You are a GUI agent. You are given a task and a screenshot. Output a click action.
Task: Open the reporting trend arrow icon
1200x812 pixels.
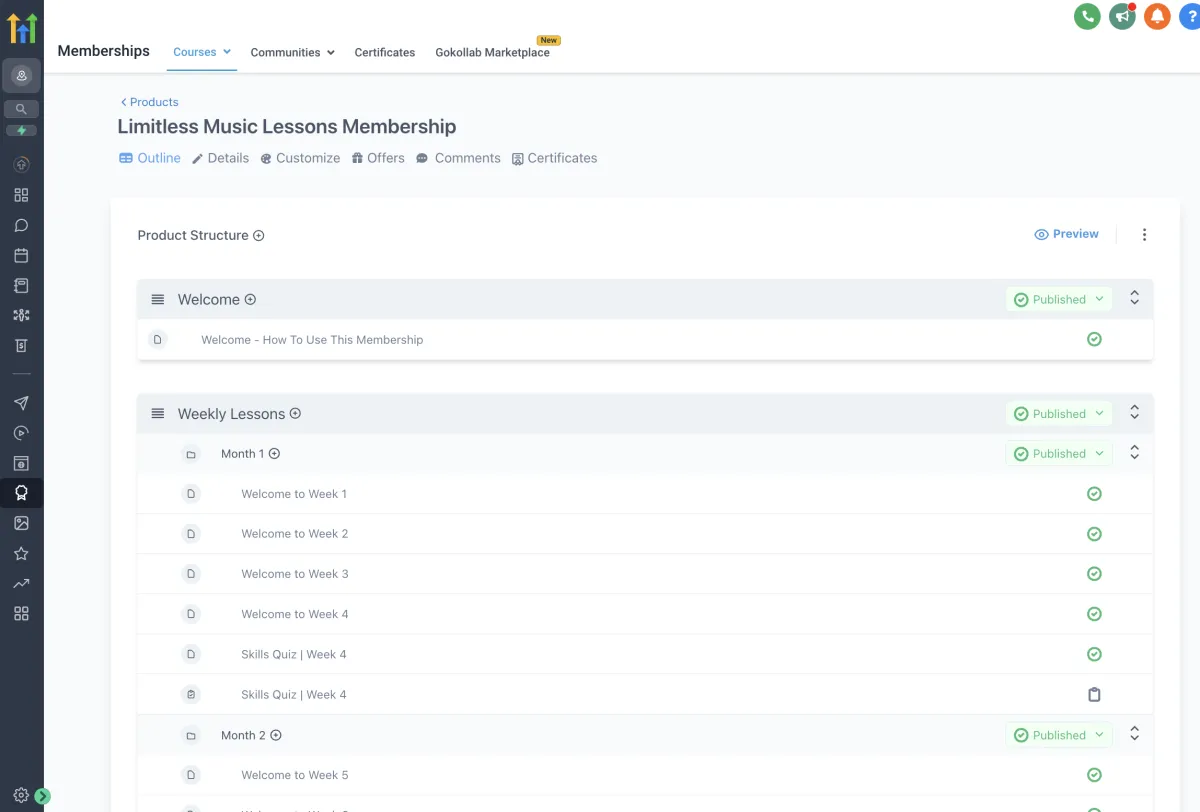[x=22, y=583]
